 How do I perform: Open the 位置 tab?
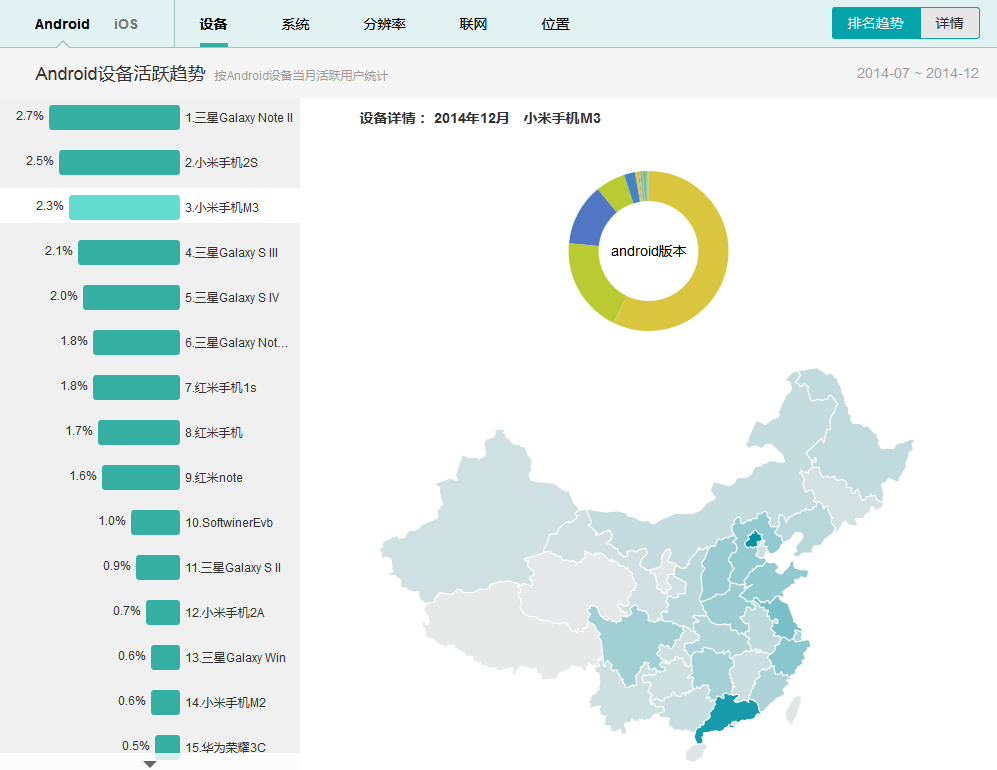555,24
